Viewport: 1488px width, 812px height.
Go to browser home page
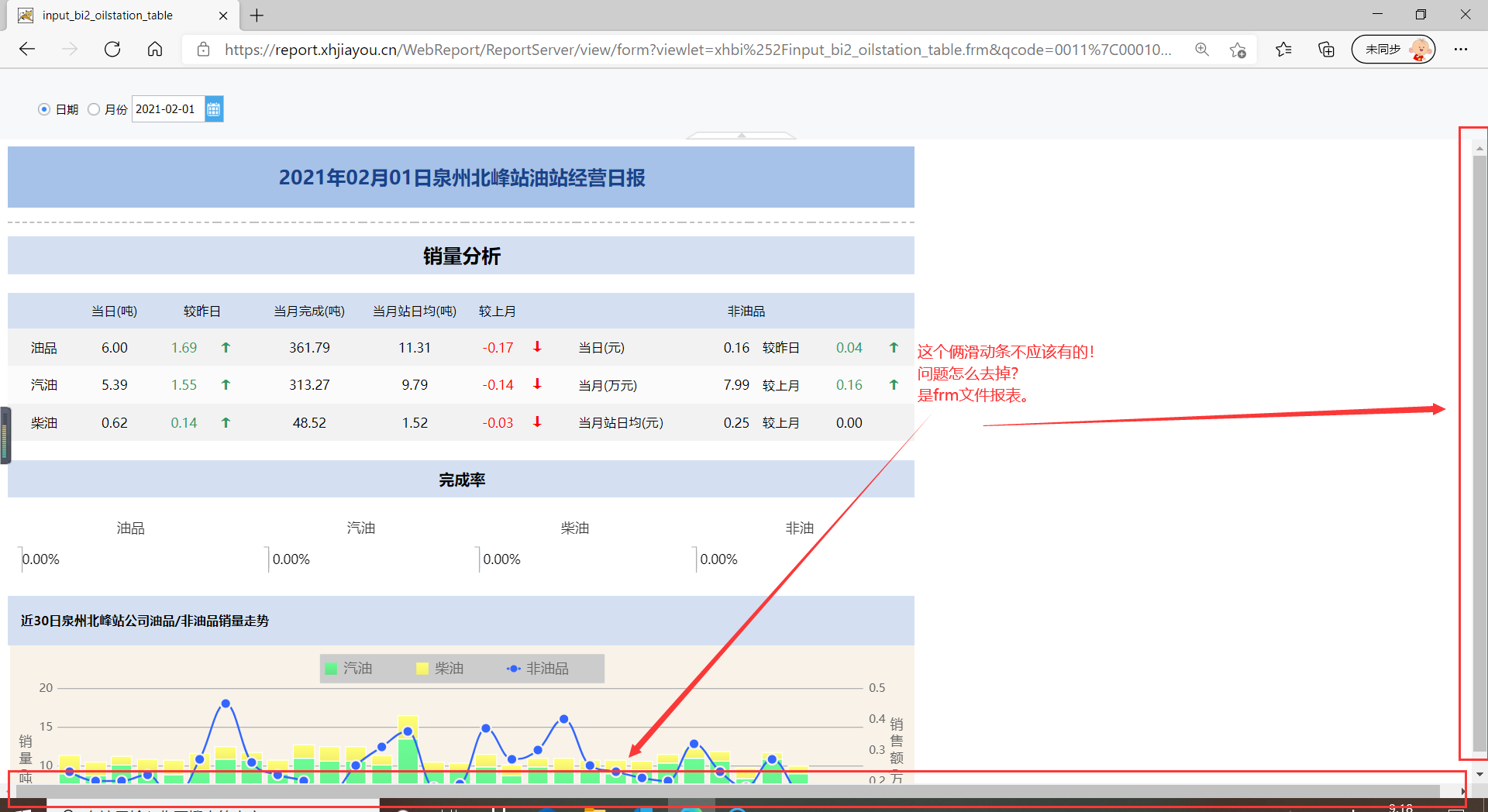click(155, 50)
